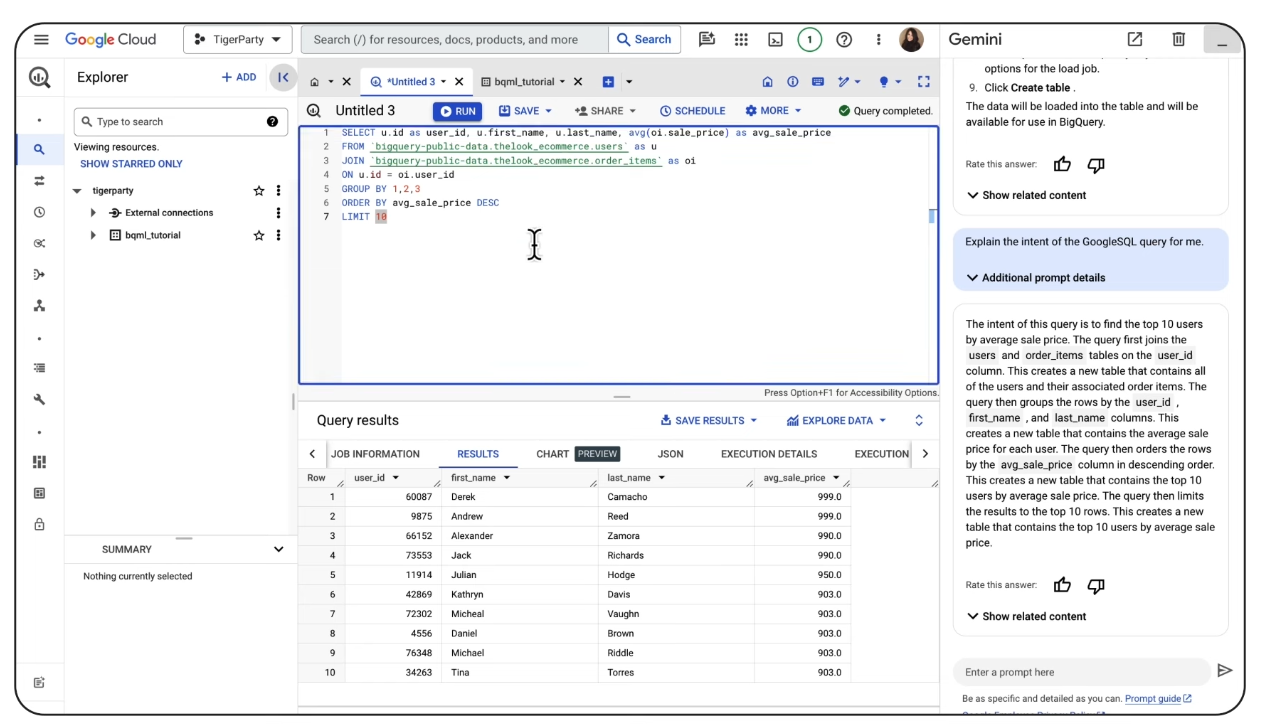Open the TigerParty project selector dropdown
This screenshot has width=1269, height=727.
coord(238,40)
